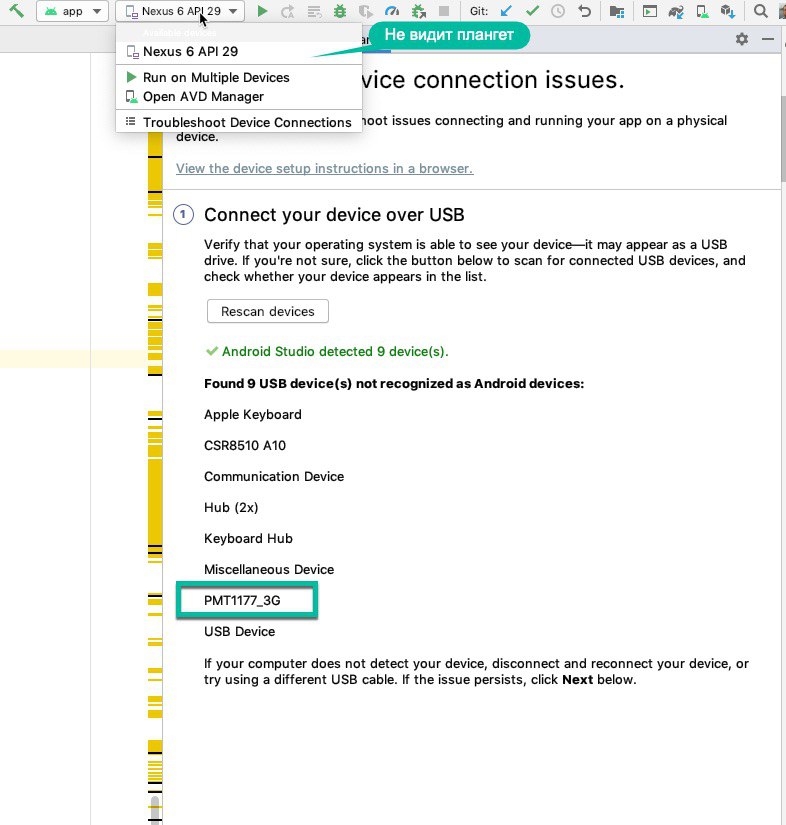786x825 pixels.
Task: Open SDK Manager toolbar icon
Action: pos(728,11)
